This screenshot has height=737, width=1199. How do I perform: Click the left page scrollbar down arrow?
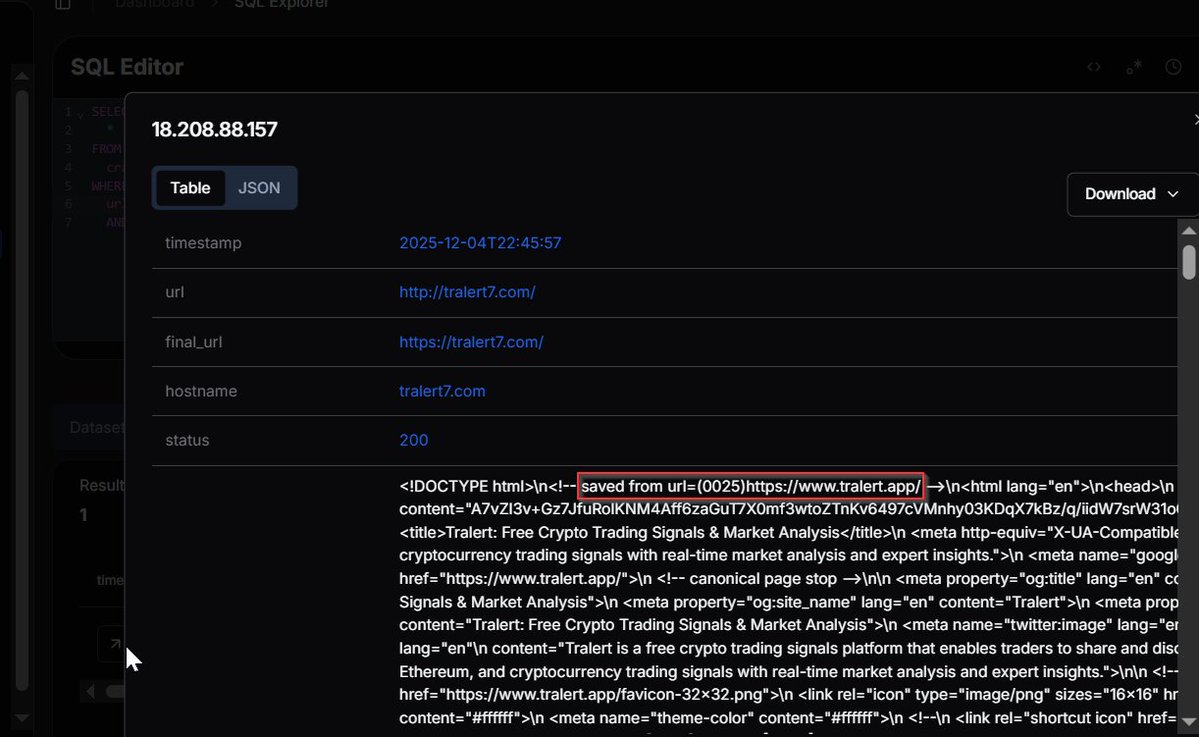pyautogui.click(x=21, y=718)
